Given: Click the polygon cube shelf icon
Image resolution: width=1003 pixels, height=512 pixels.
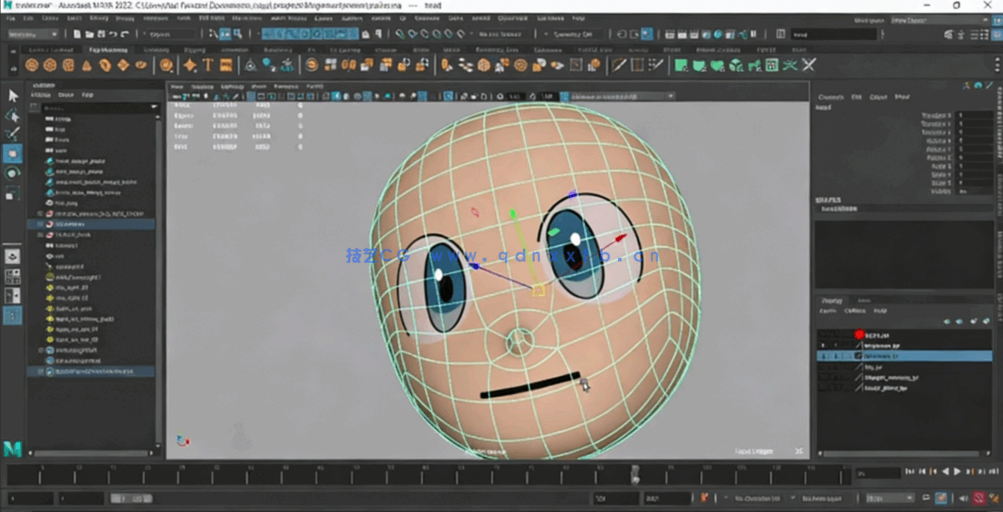Looking at the screenshot, I should pyautogui.click(x=50, y=65).
